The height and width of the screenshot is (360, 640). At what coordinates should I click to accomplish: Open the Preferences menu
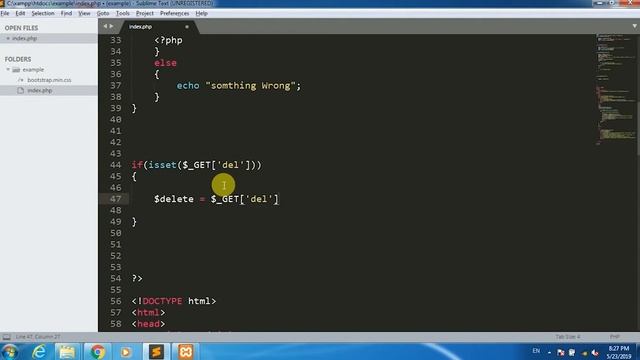click(174, 13)
